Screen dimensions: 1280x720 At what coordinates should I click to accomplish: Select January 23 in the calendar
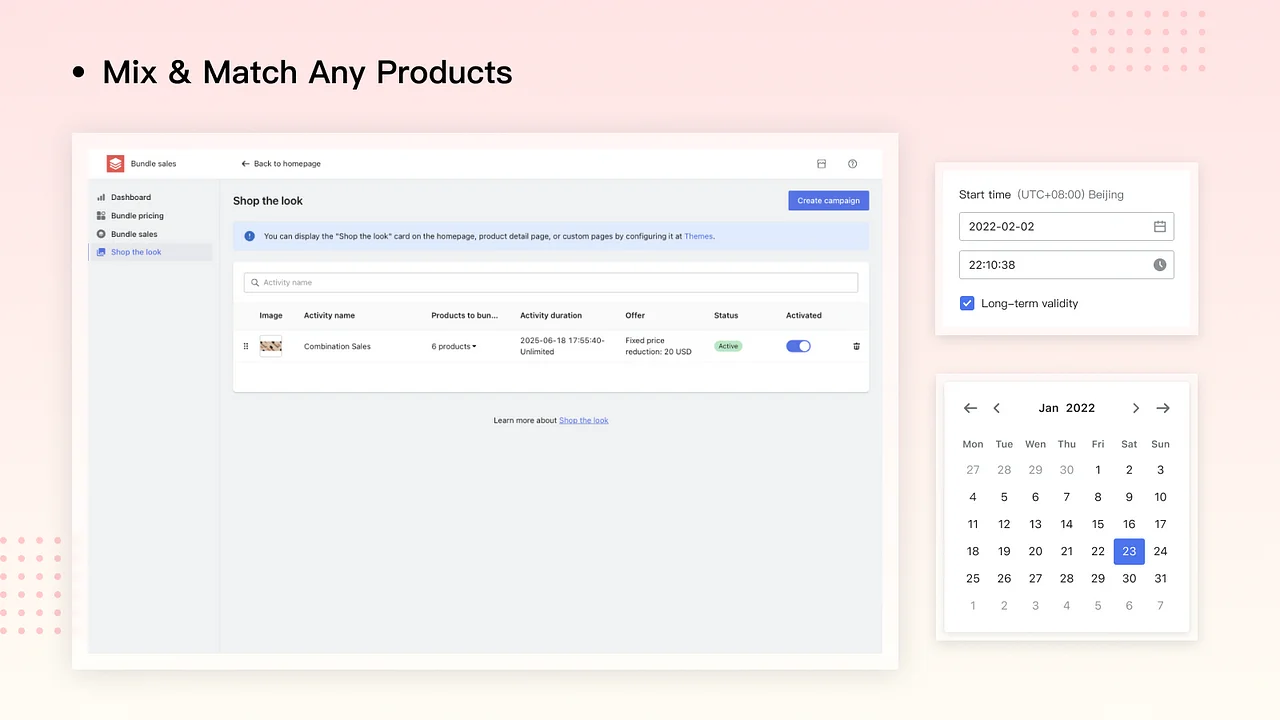pos(1129,551)
